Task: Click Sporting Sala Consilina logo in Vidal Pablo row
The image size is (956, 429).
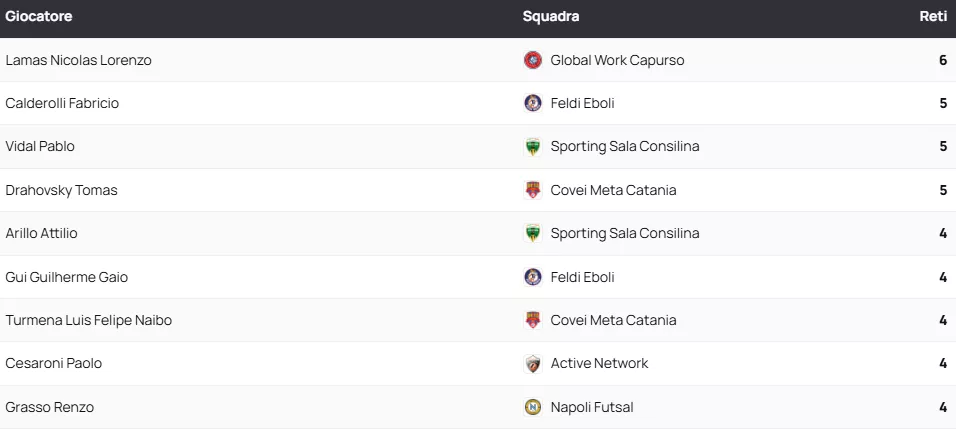Action: (x=532, y=147)
